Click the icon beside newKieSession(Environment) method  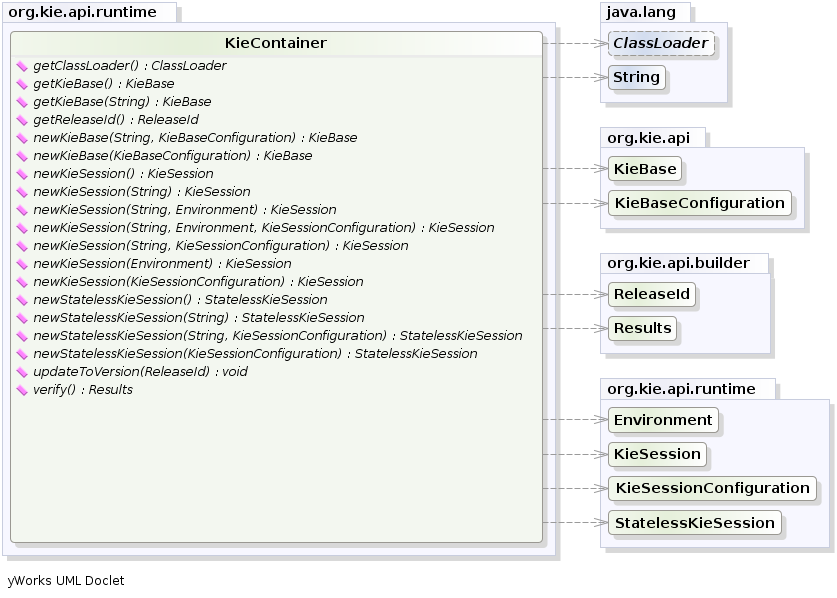point(24,263)
